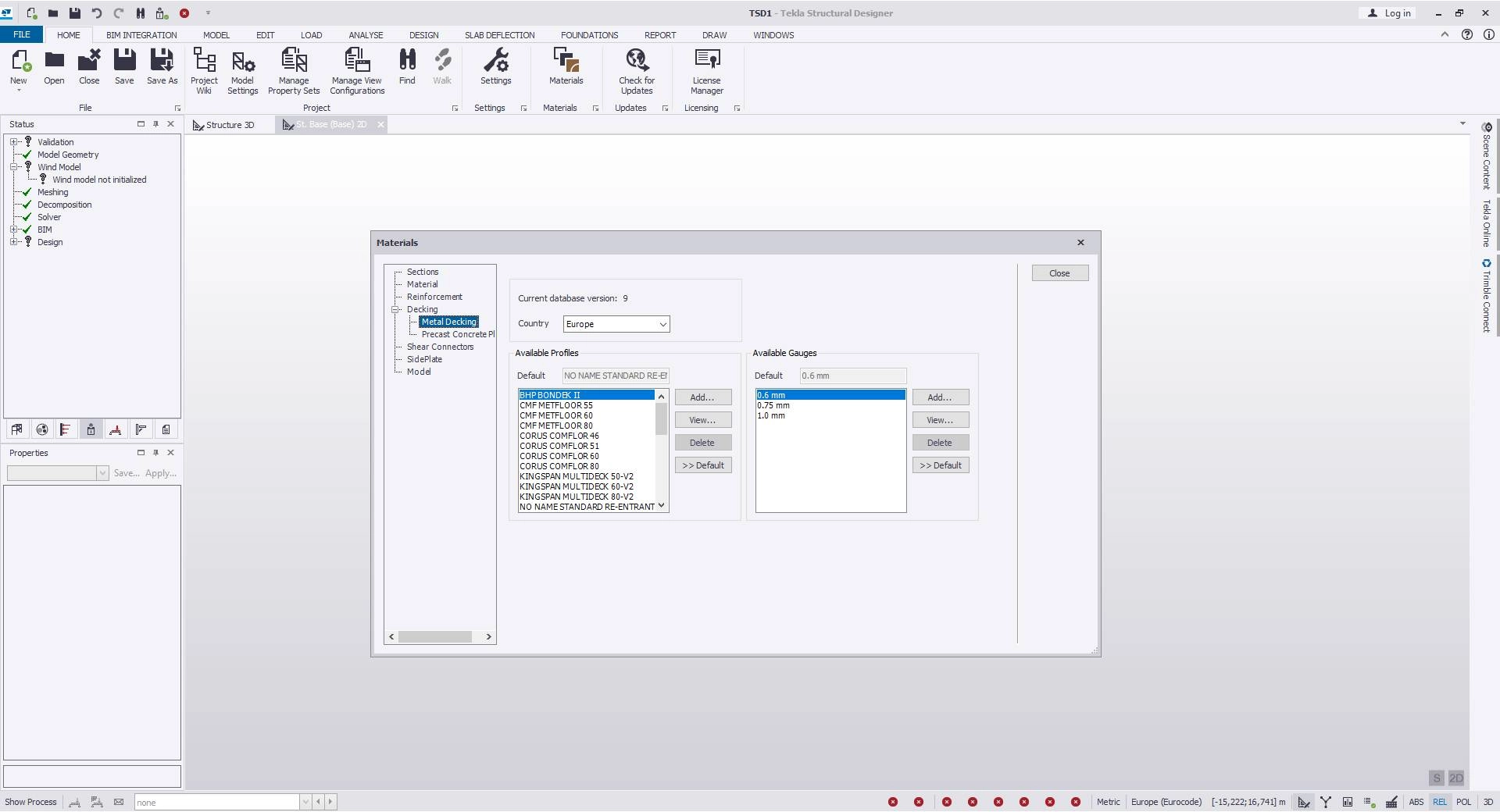Click the Materials tree horizontal scrollbar
The width and height of the screenshot is (1500, 812).
tap(434, 636)
